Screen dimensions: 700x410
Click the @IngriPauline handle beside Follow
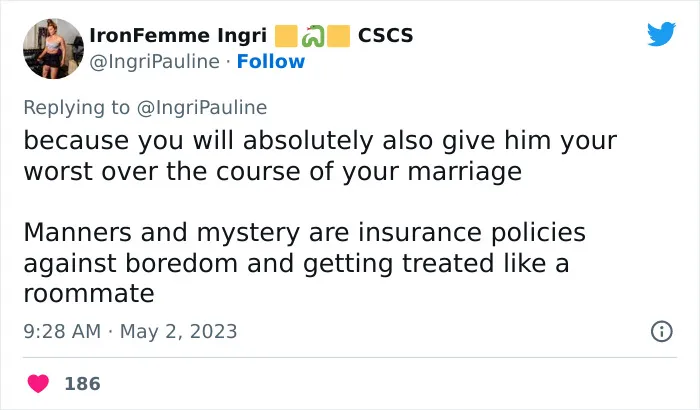pos(154,62)
